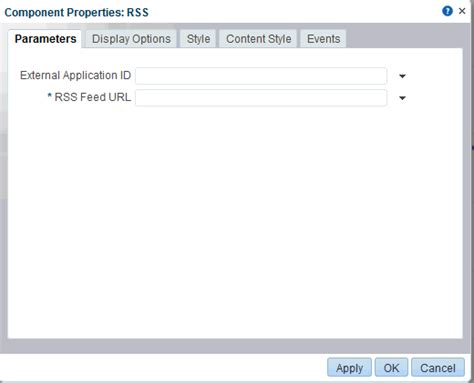Click the Component Properties: RSS title

point(76,12)
